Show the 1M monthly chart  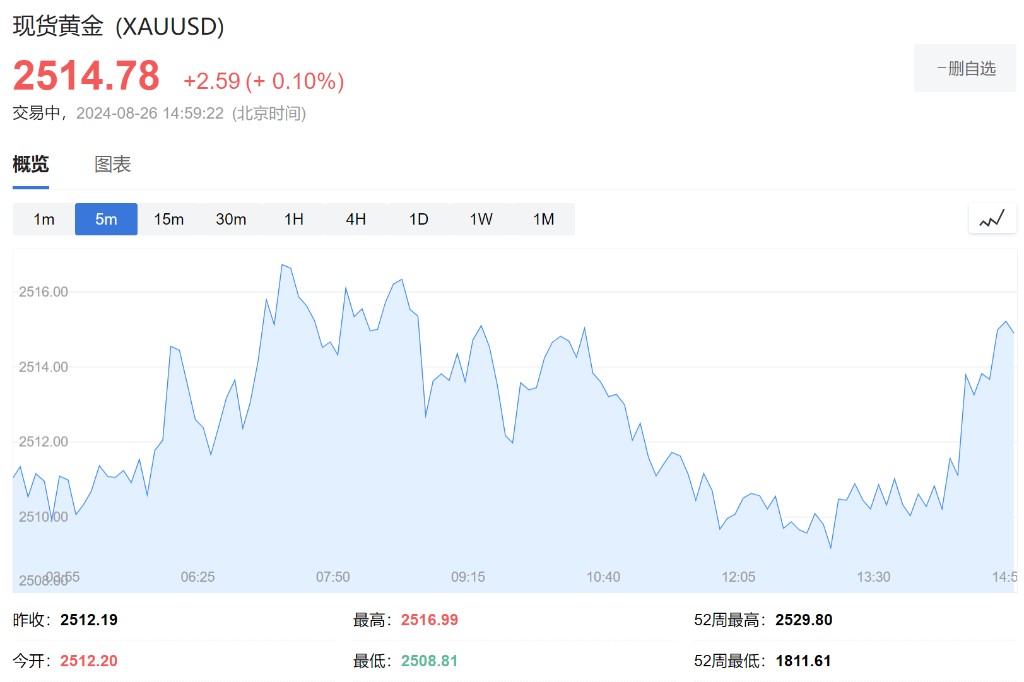(x=543, y=219)
